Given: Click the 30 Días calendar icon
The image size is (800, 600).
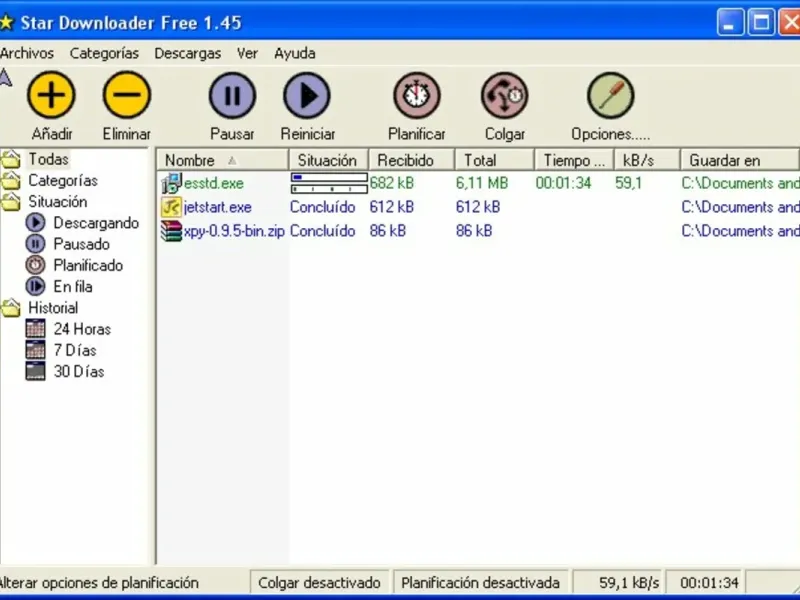Looking at the screenshot, I should (x=35, y=371).
